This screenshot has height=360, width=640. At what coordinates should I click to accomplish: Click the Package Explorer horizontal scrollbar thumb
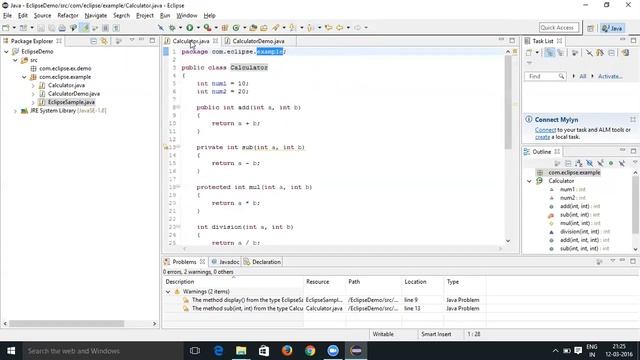coord(67,323)
